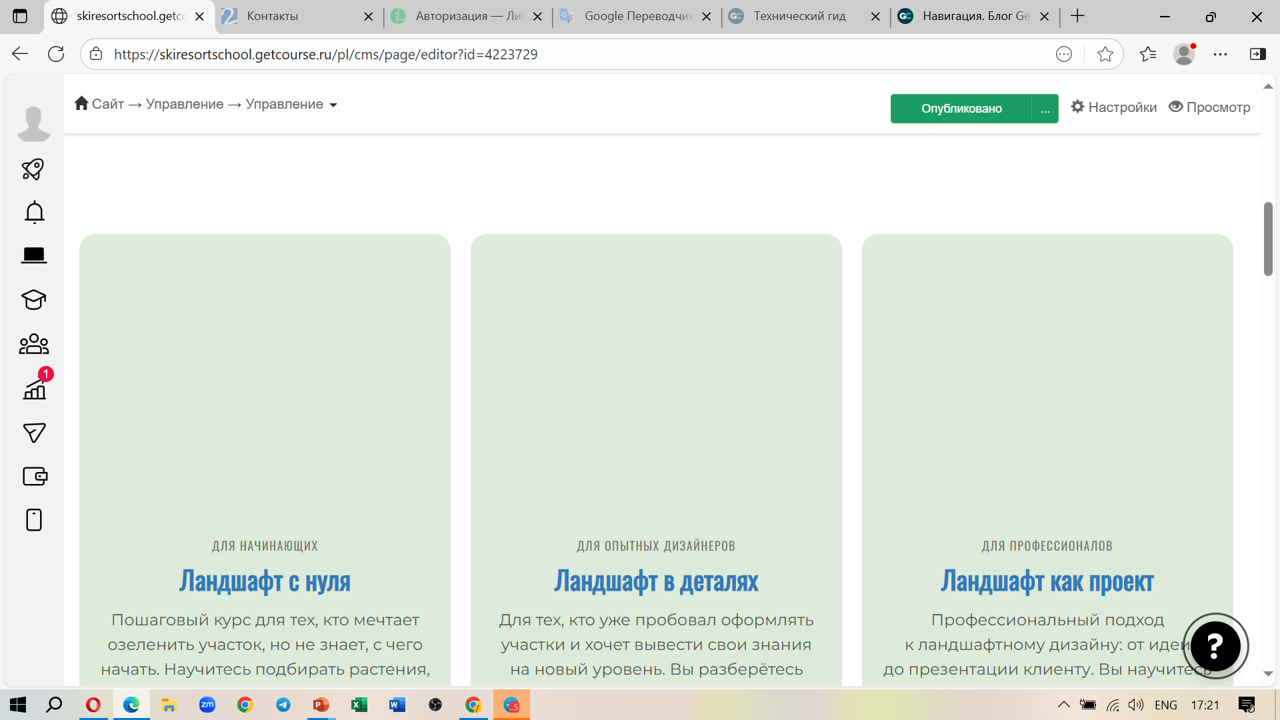Open the funnel icon in sidebar
1280x720 pixels.
point(34,433)
